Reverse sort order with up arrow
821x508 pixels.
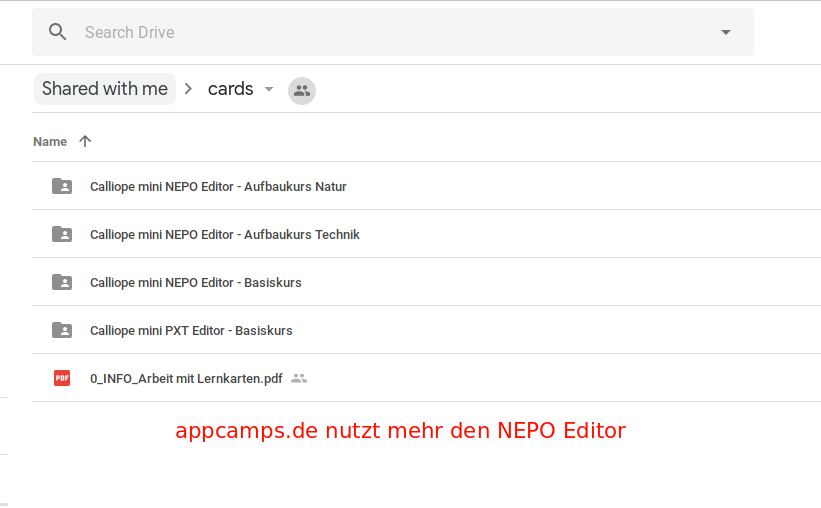tap(85, 141)
